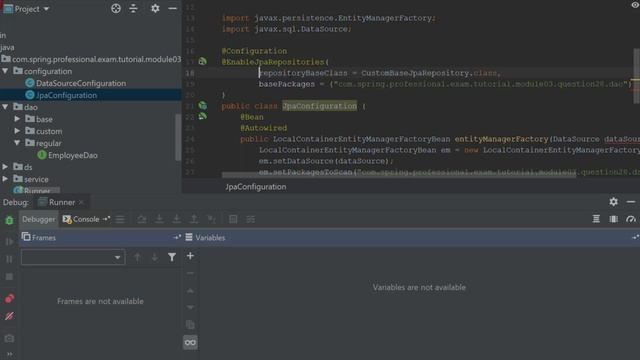Click gutter icon beside class JpaConfiguration
This screenshot has height=360, width=640.
[x=202, y=106]
